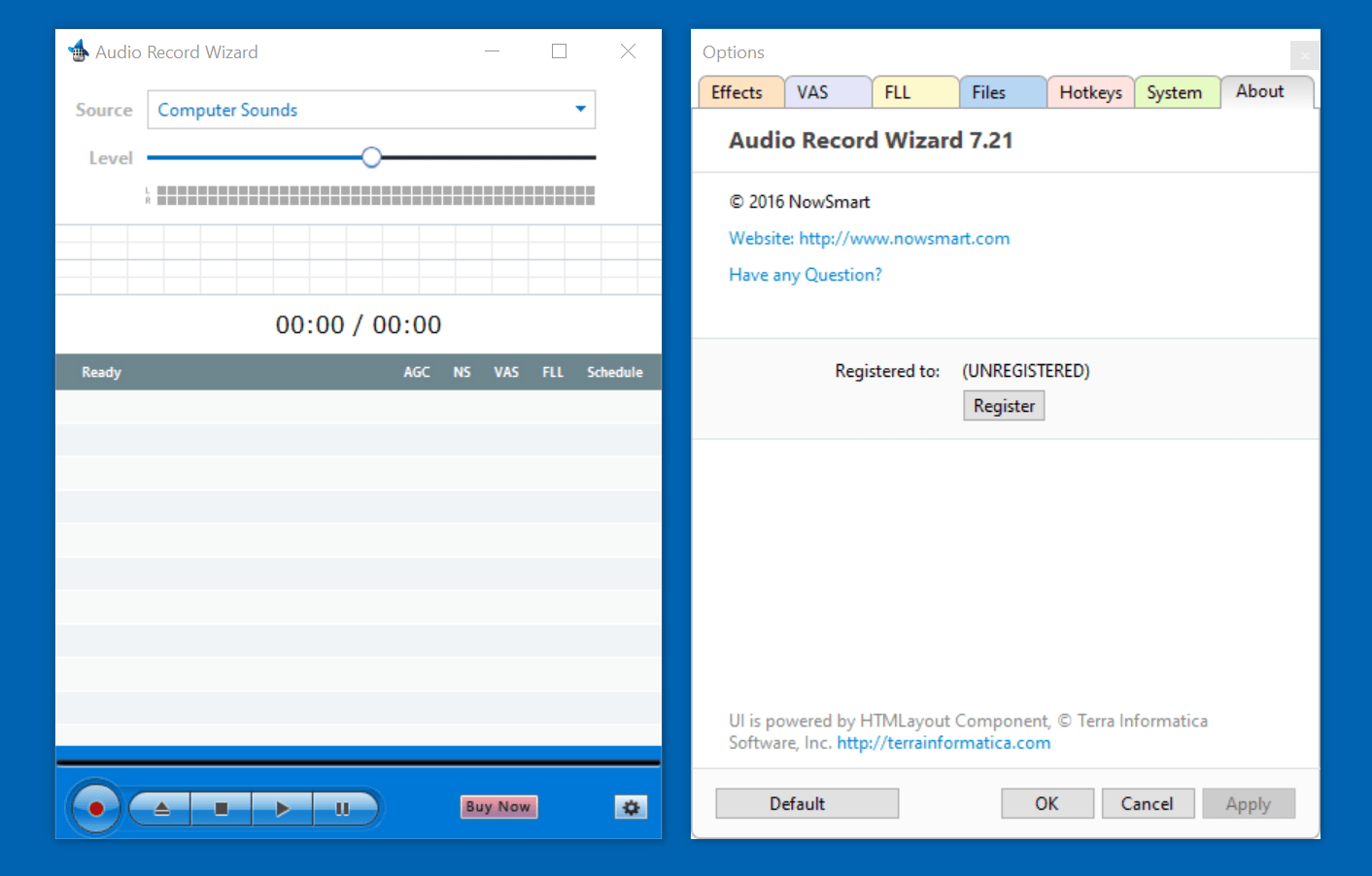
Task: Click the Buy Now button
Action: (x=498, y=806)
